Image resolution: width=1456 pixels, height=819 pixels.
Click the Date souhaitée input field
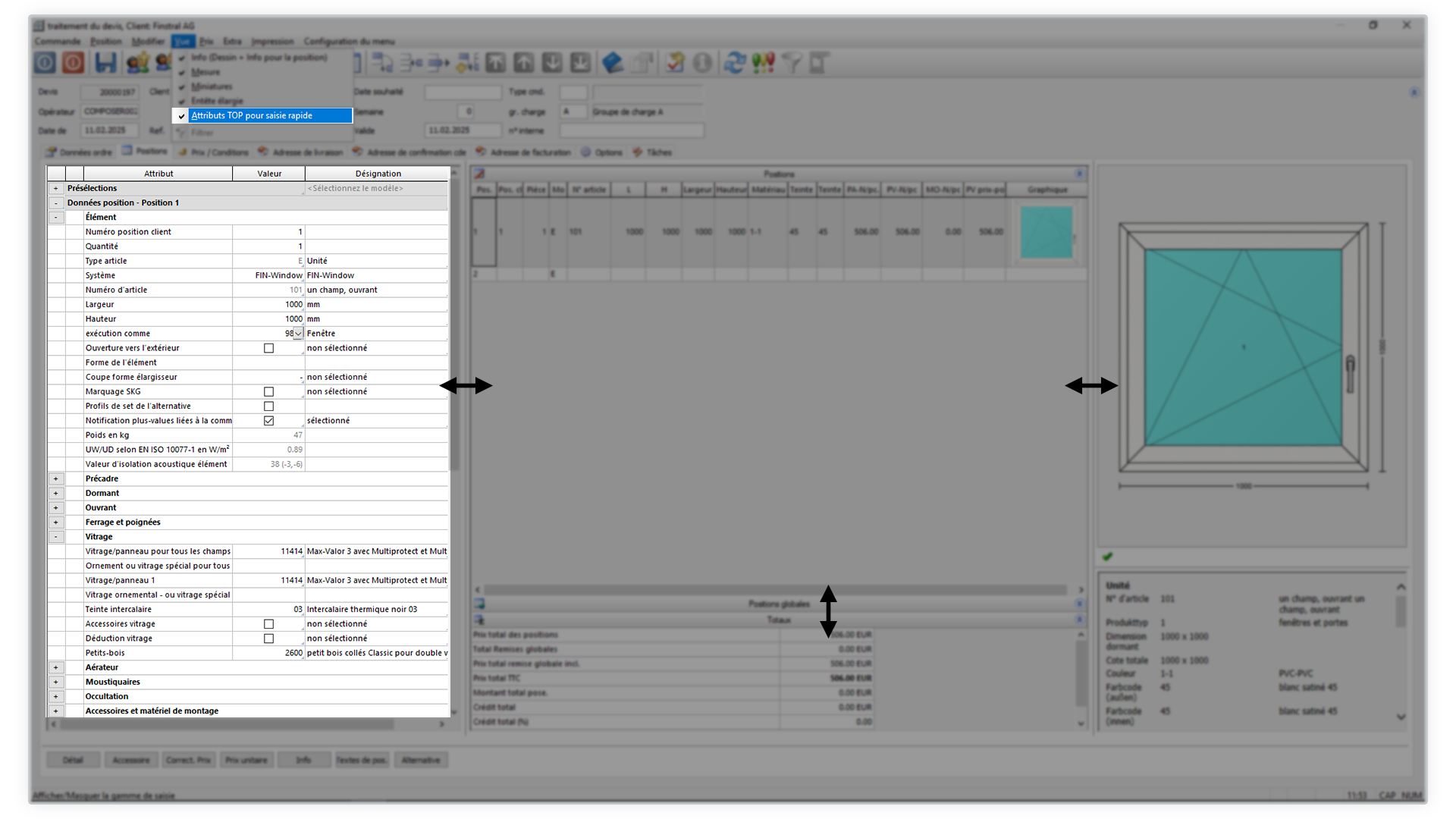point(463,92)
